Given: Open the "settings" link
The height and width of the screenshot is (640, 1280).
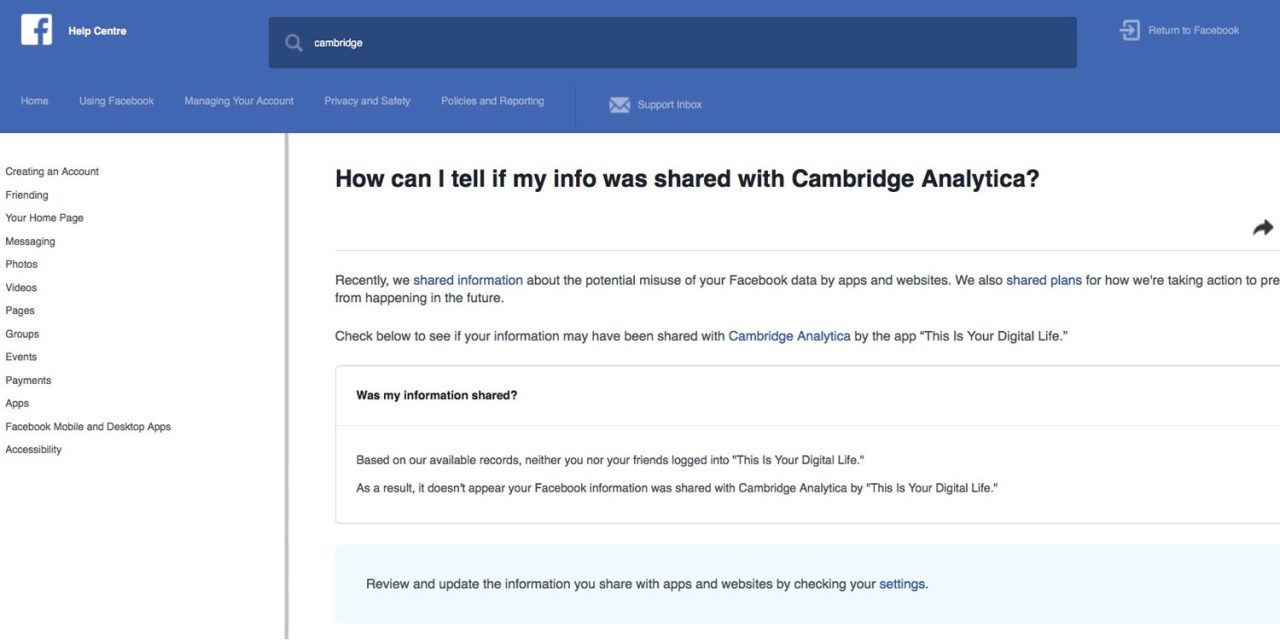Looking at the screenshot, I should point(901,584).
